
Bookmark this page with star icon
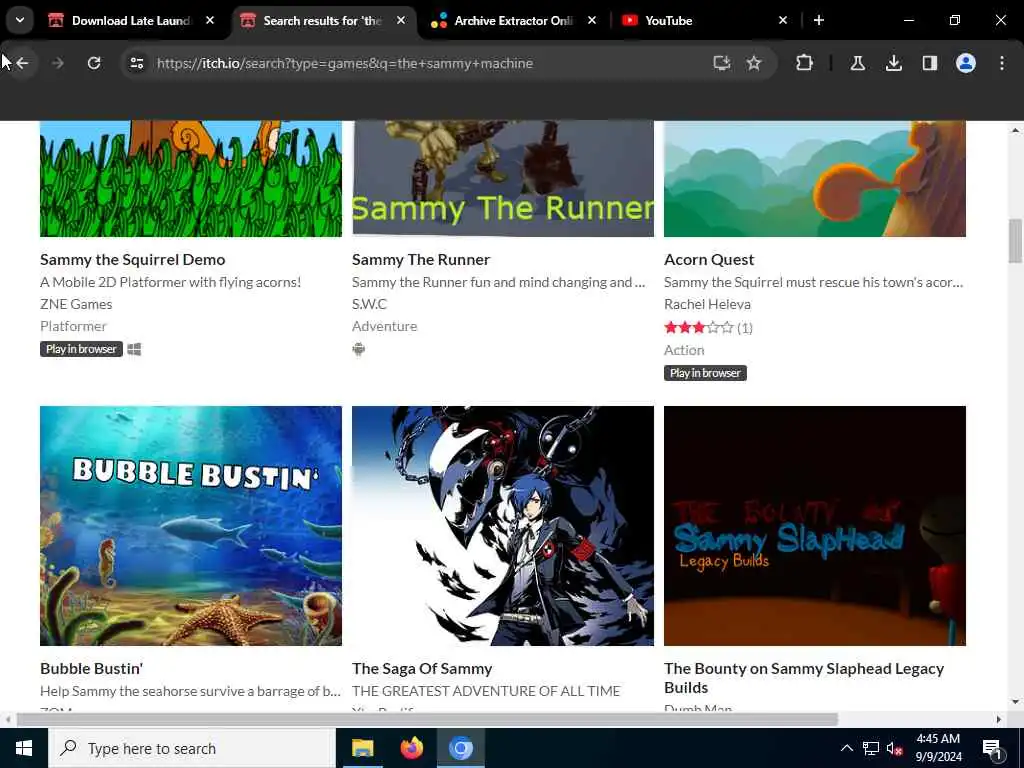[x=754, y=63]
